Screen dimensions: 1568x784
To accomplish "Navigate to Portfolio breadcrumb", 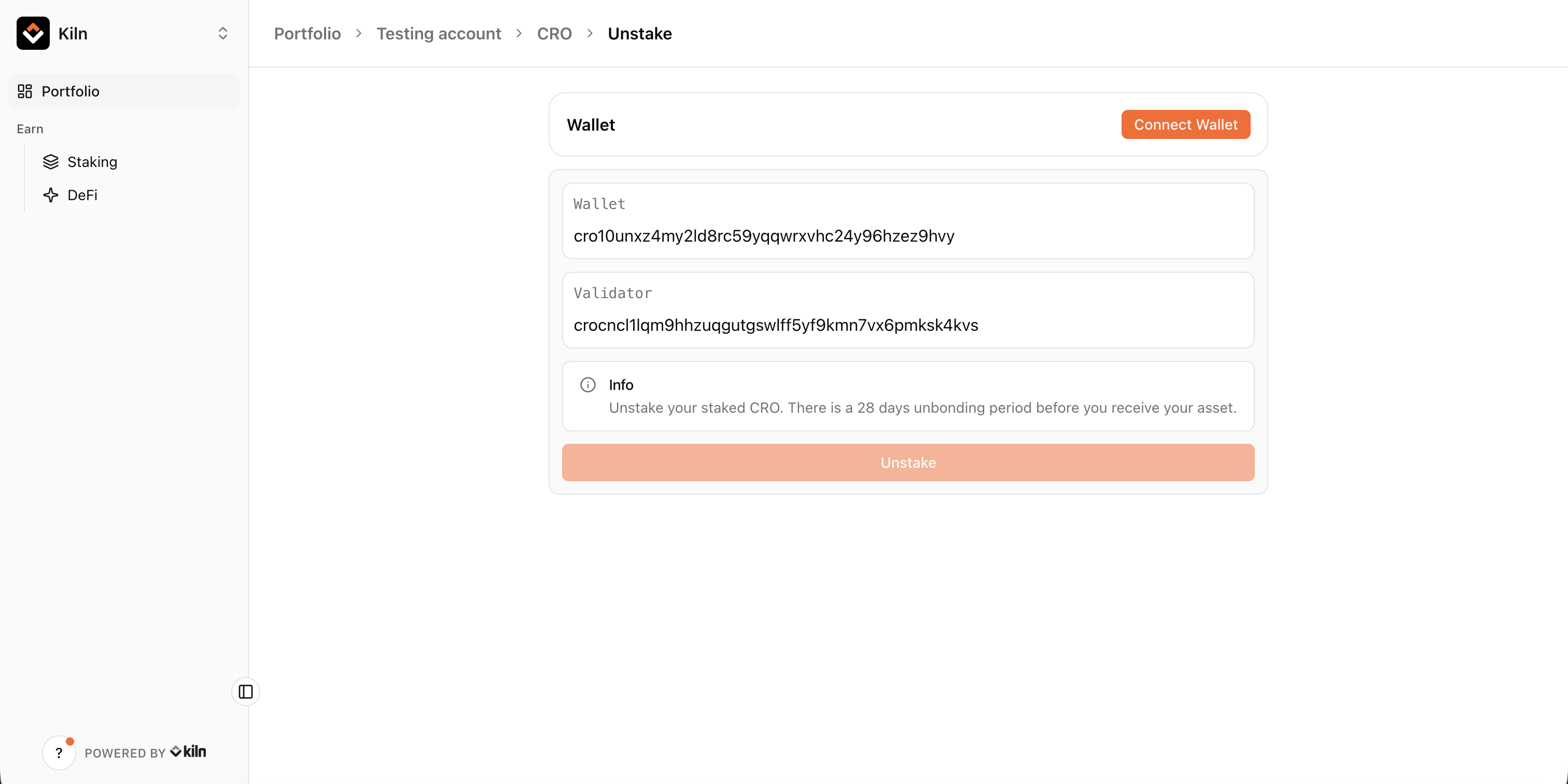I will tap(307, 34).
